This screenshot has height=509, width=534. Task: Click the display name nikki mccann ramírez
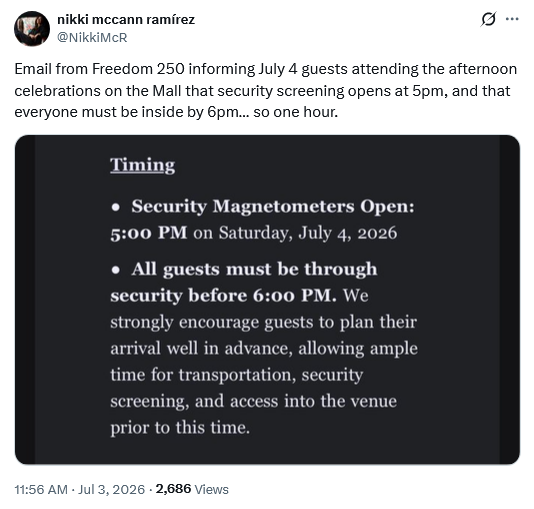tap(126, 19)
